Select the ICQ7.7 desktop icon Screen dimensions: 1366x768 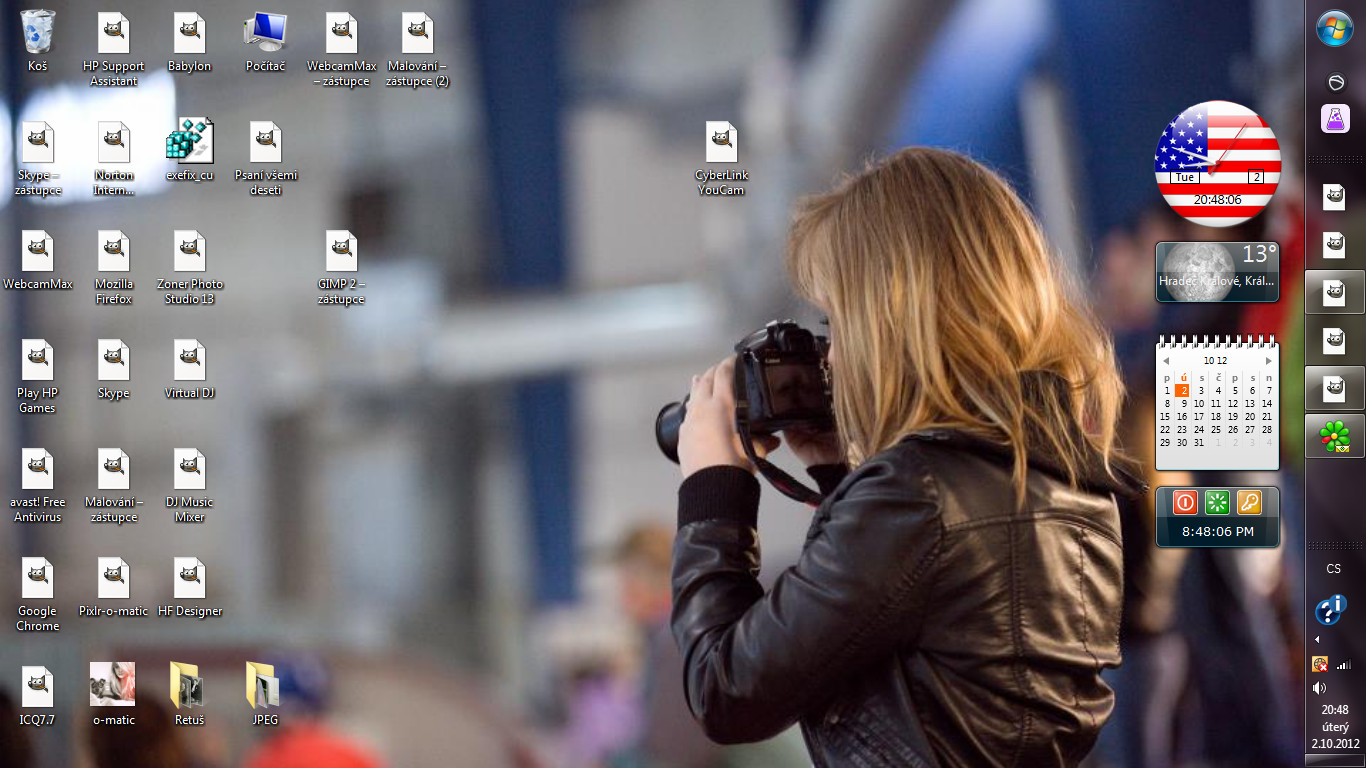(38, 686)
